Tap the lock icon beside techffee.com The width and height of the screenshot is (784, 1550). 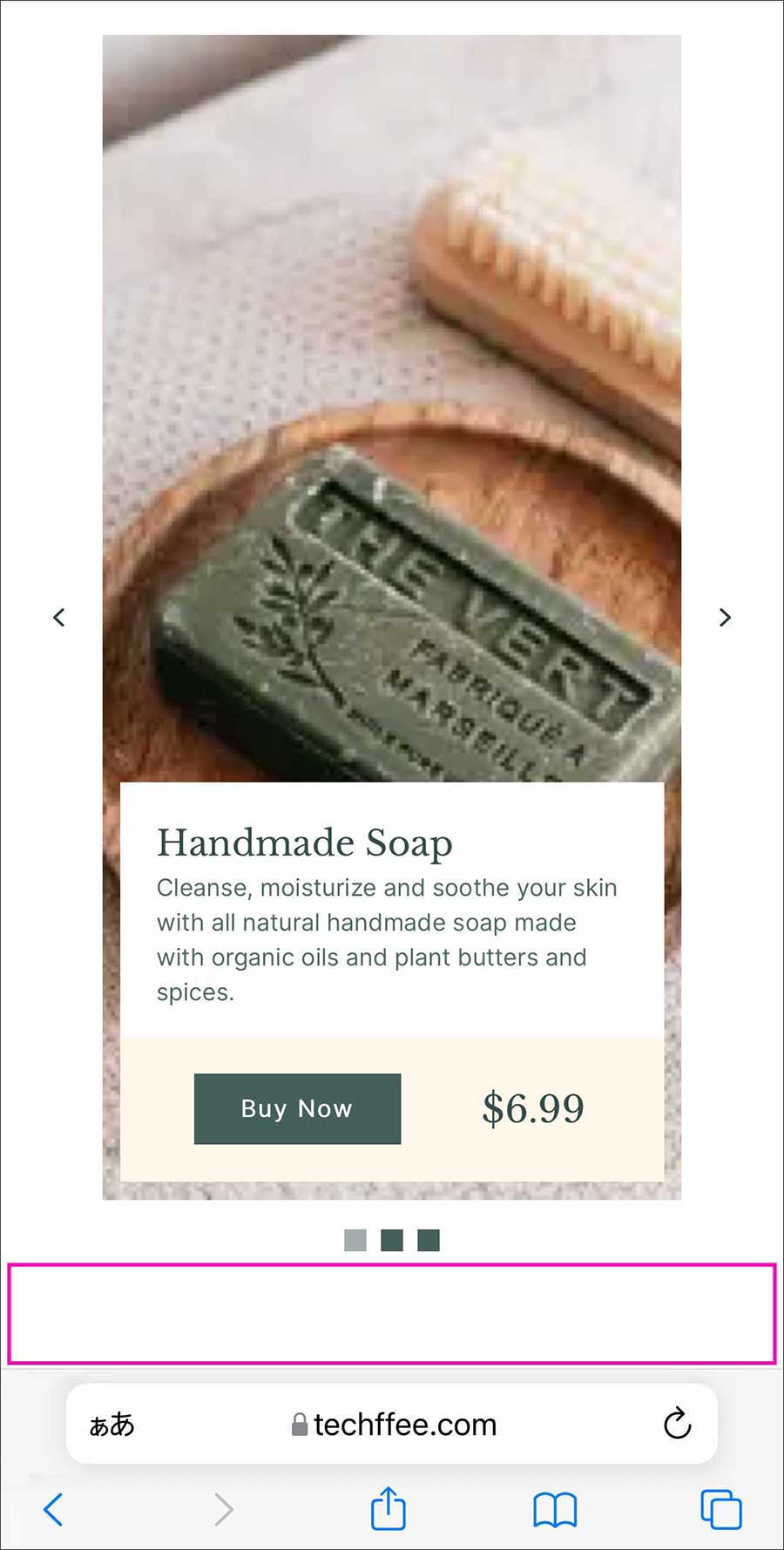coord(300,1425)
